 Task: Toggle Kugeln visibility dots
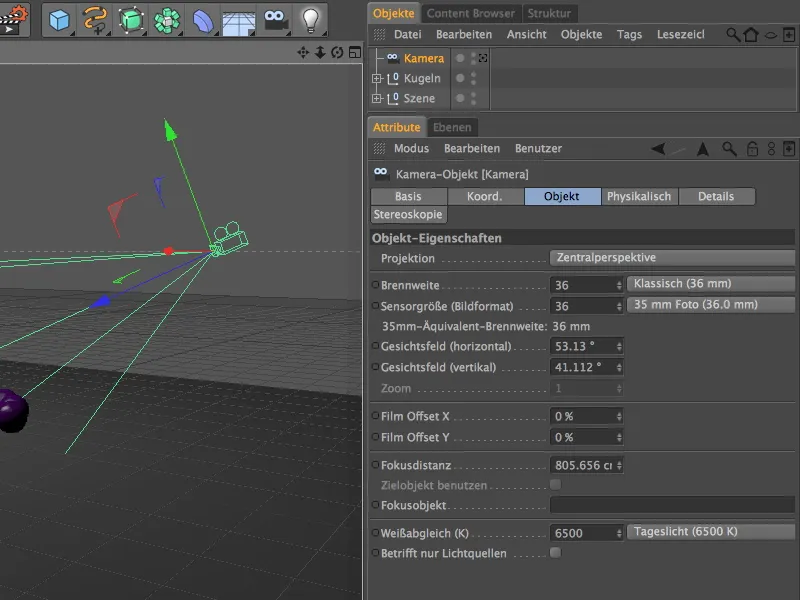point(473,78)
